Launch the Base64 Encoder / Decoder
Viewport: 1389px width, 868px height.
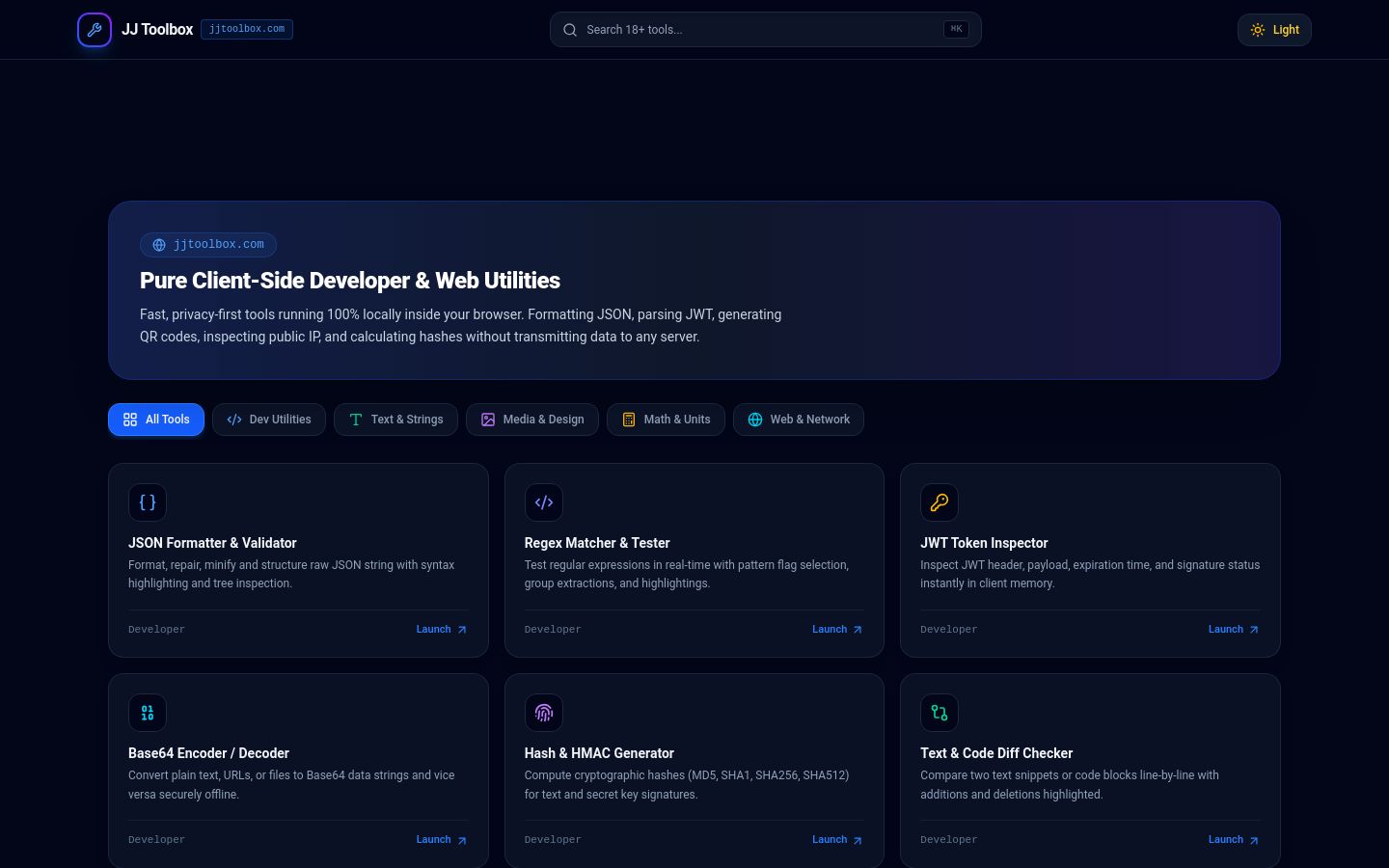[x=442, y=840]
